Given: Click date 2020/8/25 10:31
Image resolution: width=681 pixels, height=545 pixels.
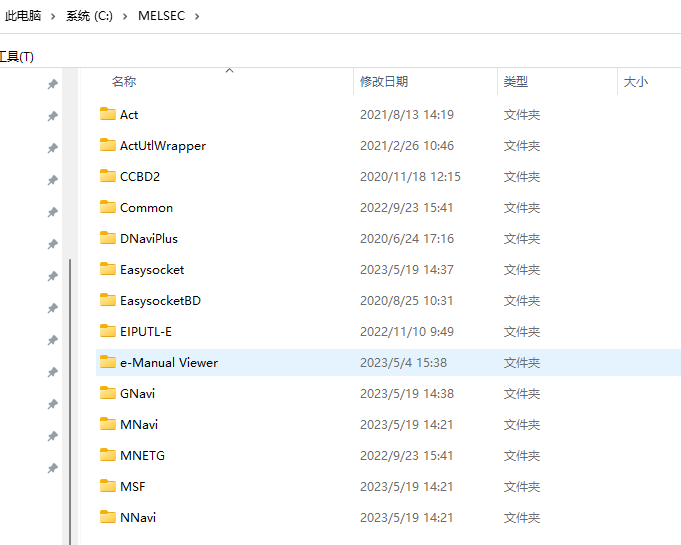Looking at the screenshot, I should [407, 301].
